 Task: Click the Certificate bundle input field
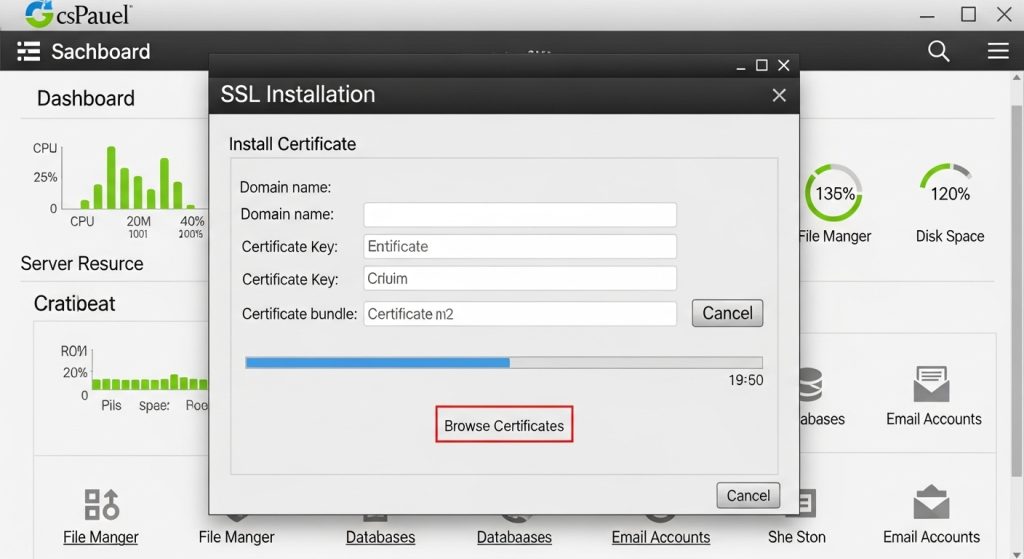click(520, 313)
